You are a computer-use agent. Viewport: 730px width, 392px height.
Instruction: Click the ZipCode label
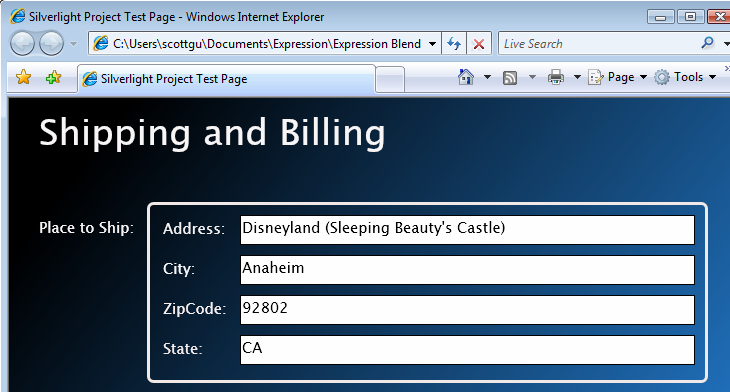point(195,309)
